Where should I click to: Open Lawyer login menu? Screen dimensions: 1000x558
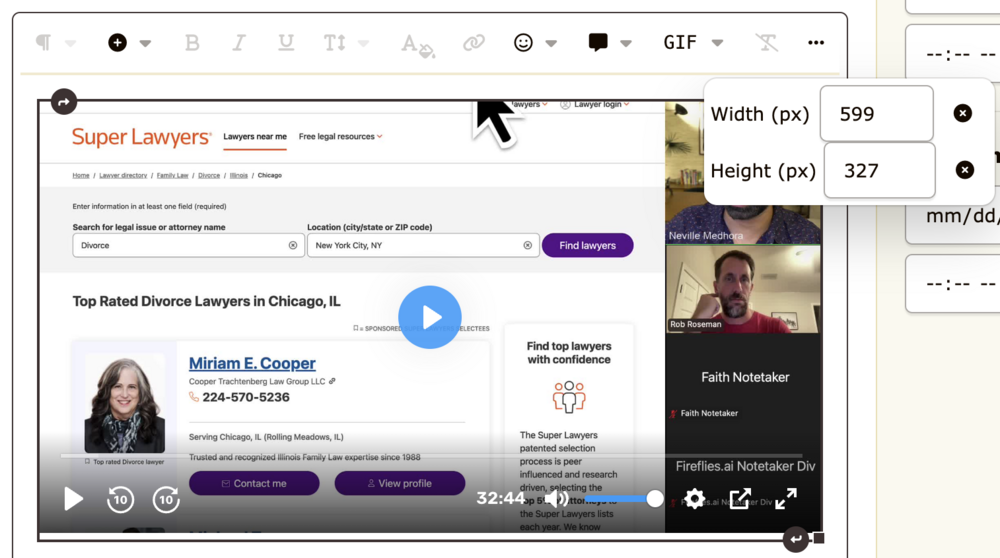click(595, 104)
